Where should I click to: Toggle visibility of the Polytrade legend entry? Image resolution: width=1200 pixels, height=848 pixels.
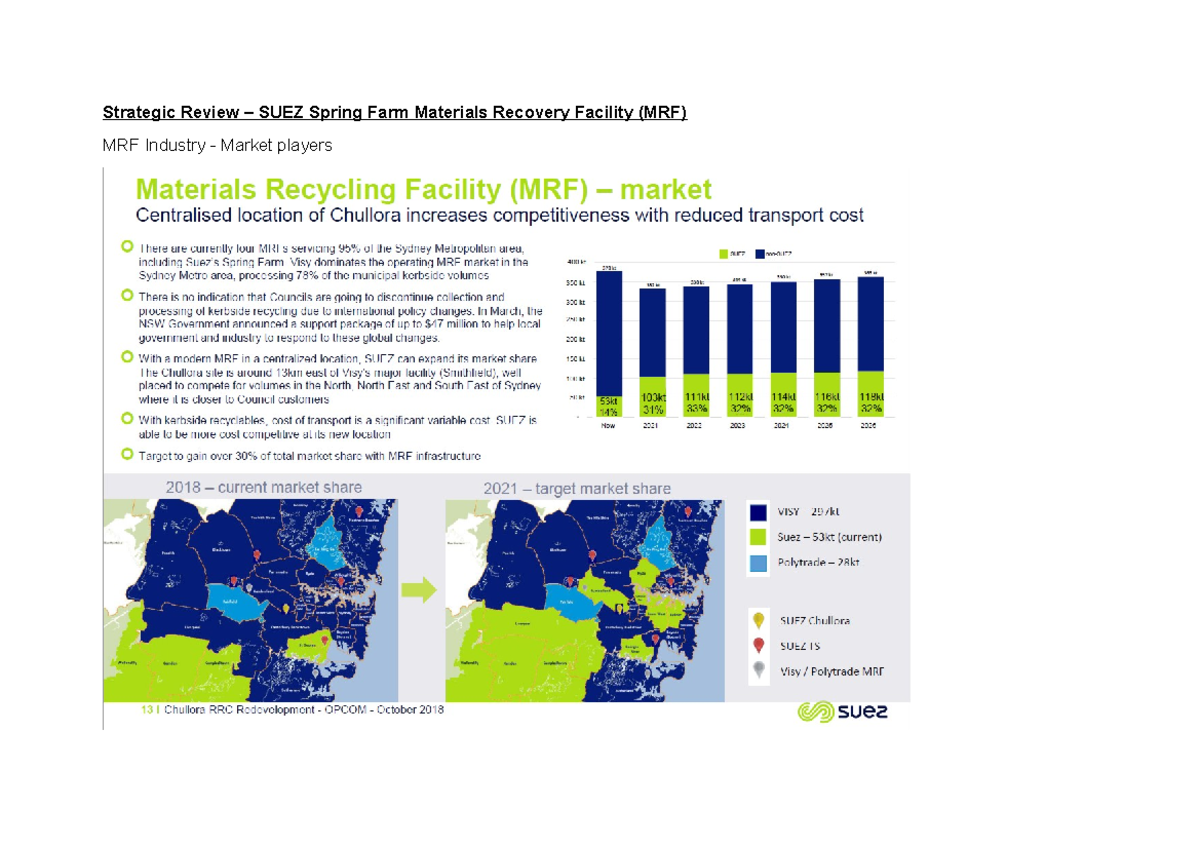[758, 563]
